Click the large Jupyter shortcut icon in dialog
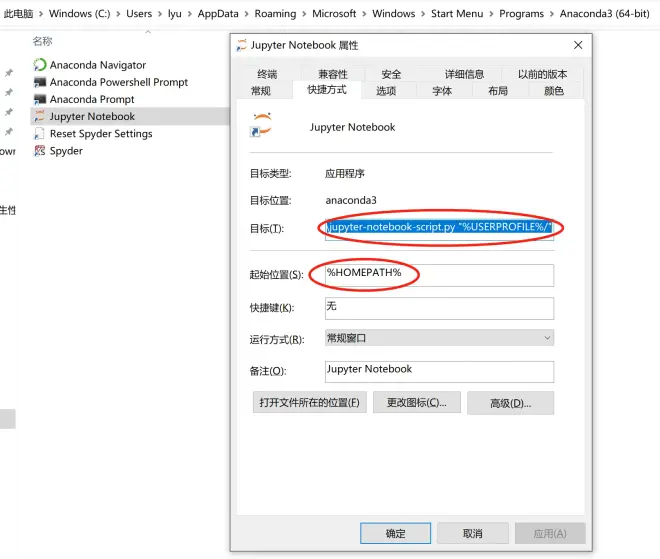 [x=262, y=127]
